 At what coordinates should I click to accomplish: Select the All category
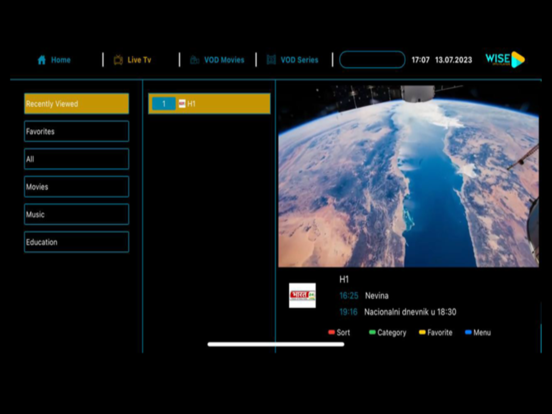[x=76, y=159]
